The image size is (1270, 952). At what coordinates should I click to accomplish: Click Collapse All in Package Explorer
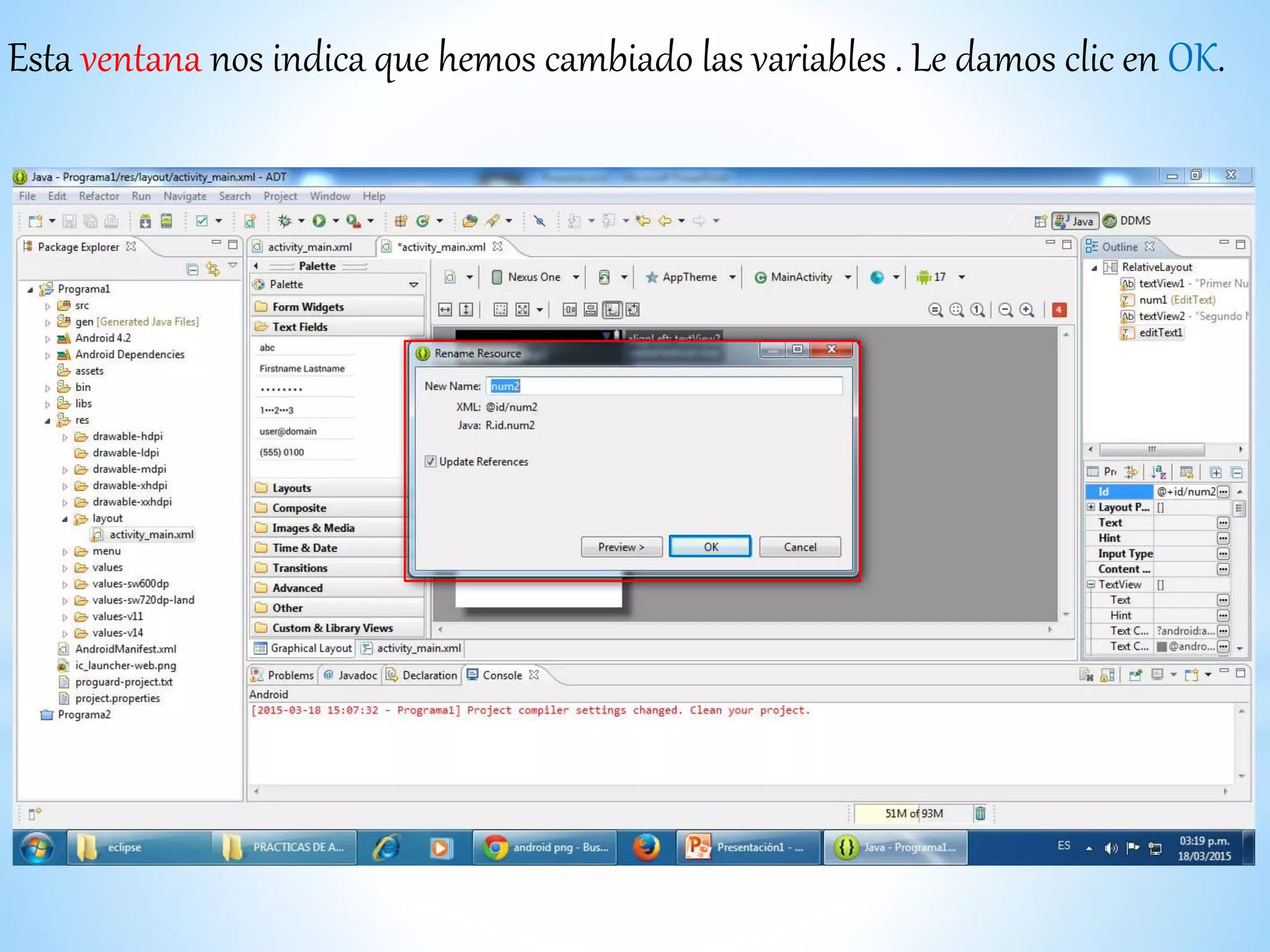point(192,269)
